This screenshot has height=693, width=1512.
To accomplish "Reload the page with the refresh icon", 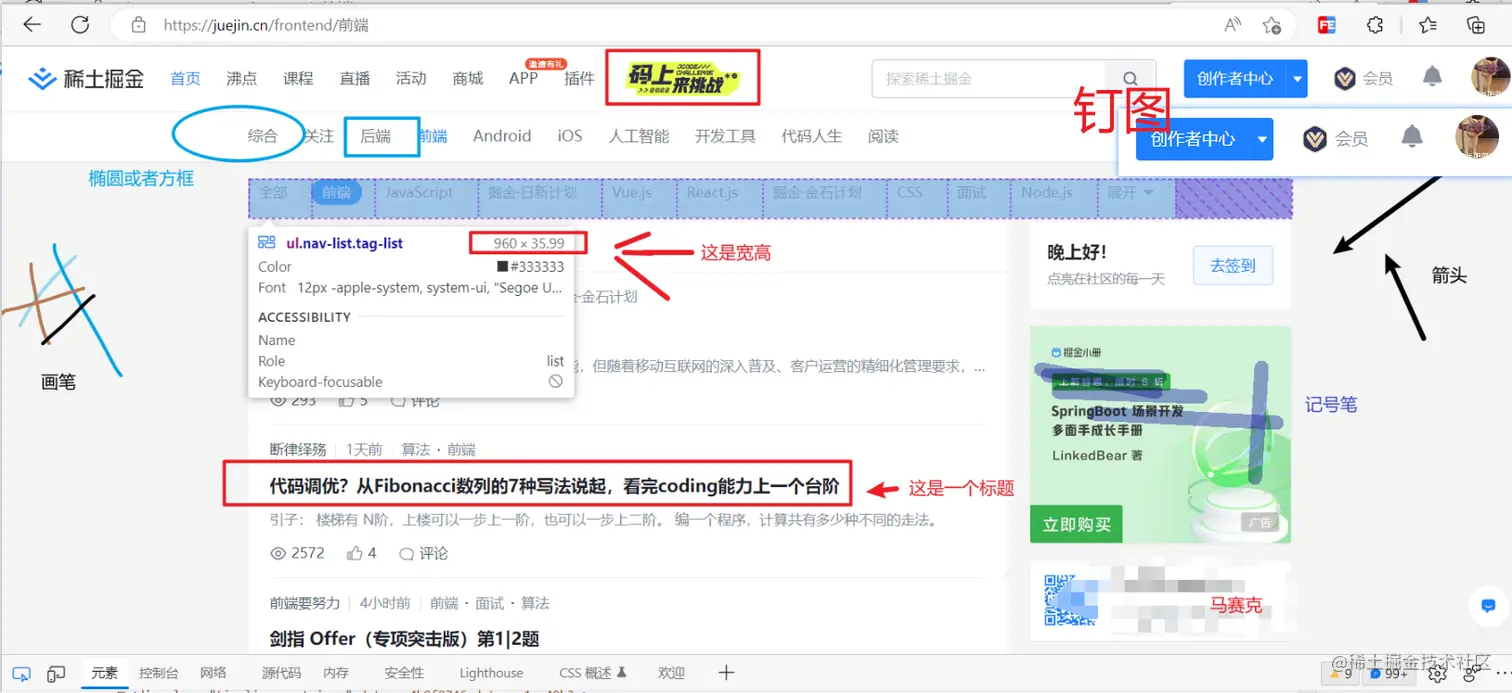I will coord(80,25).
